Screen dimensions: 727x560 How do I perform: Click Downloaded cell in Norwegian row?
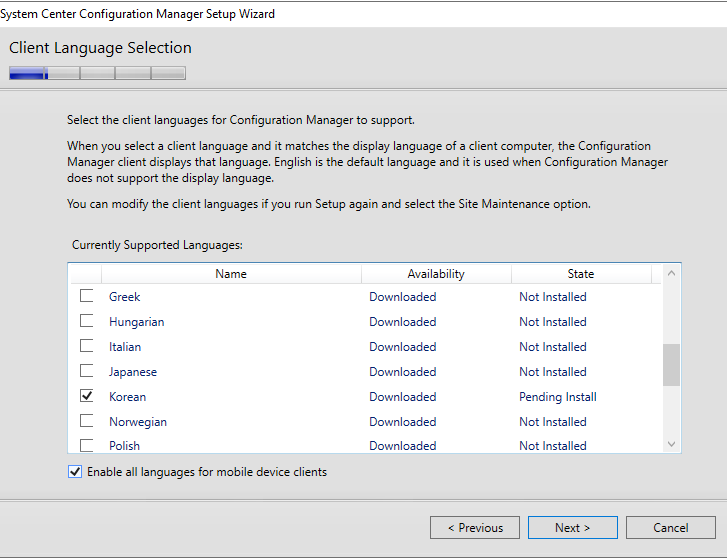[403, 422]
